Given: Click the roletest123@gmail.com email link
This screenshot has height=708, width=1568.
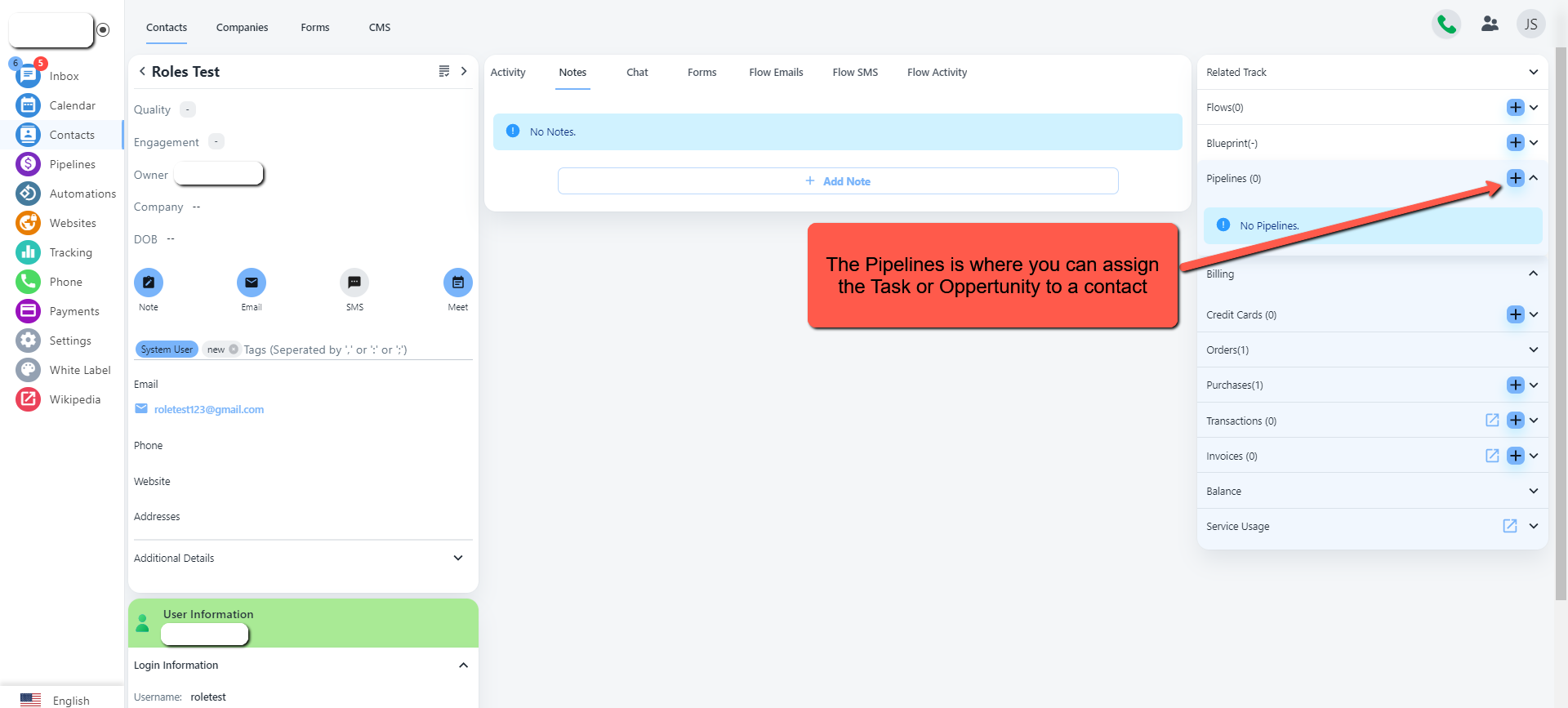Looking at the screenshot, I should click(x=209, y=410).
